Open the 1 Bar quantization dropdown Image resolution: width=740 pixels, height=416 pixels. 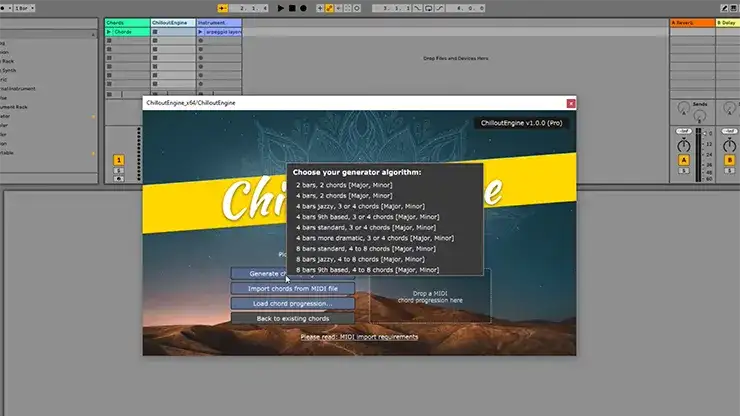click(25, 8)
